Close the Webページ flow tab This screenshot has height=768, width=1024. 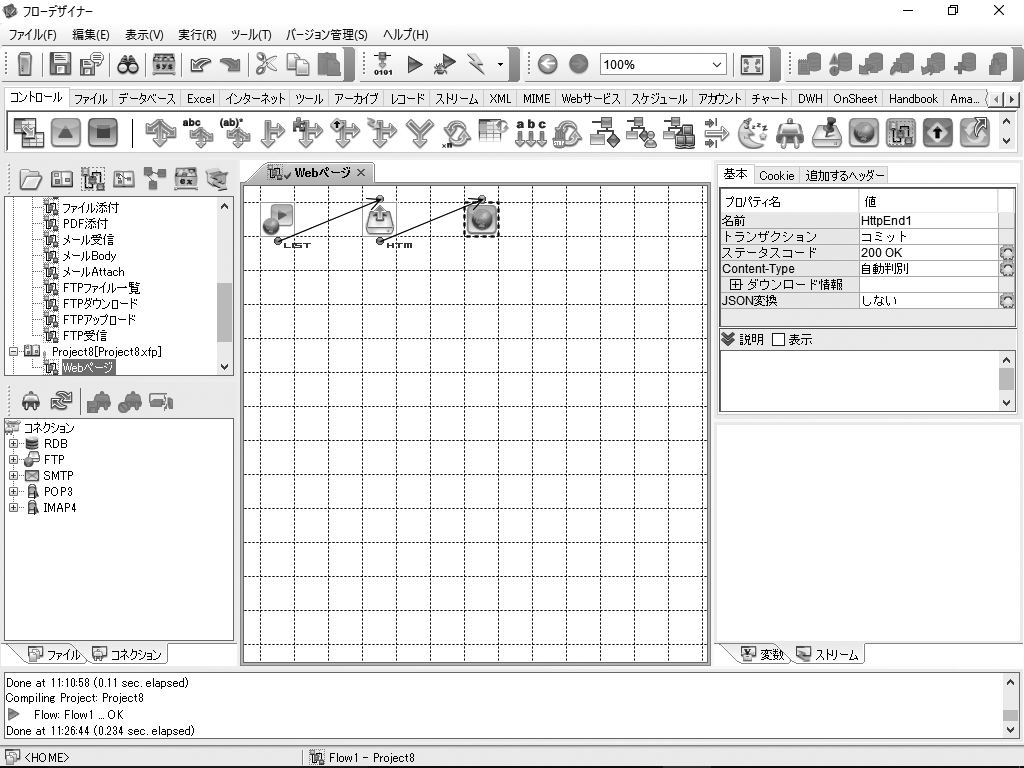tap(360, 172)
